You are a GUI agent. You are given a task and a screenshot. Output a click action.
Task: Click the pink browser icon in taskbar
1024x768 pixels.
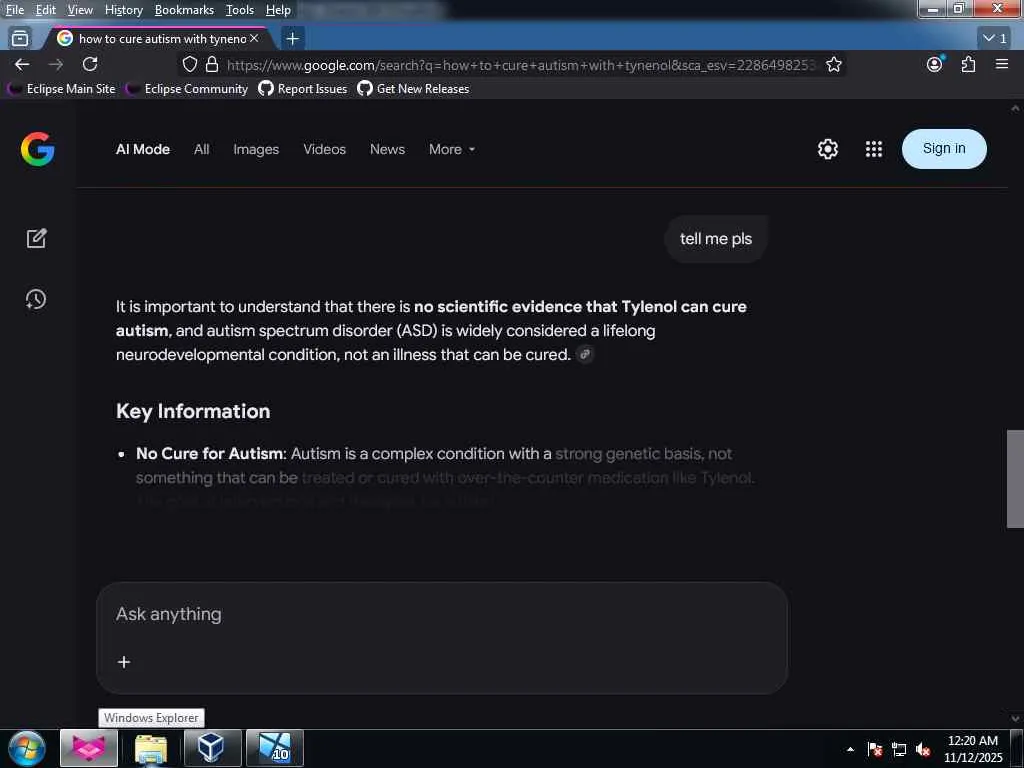pyautogui.click(x=89, y=748)
